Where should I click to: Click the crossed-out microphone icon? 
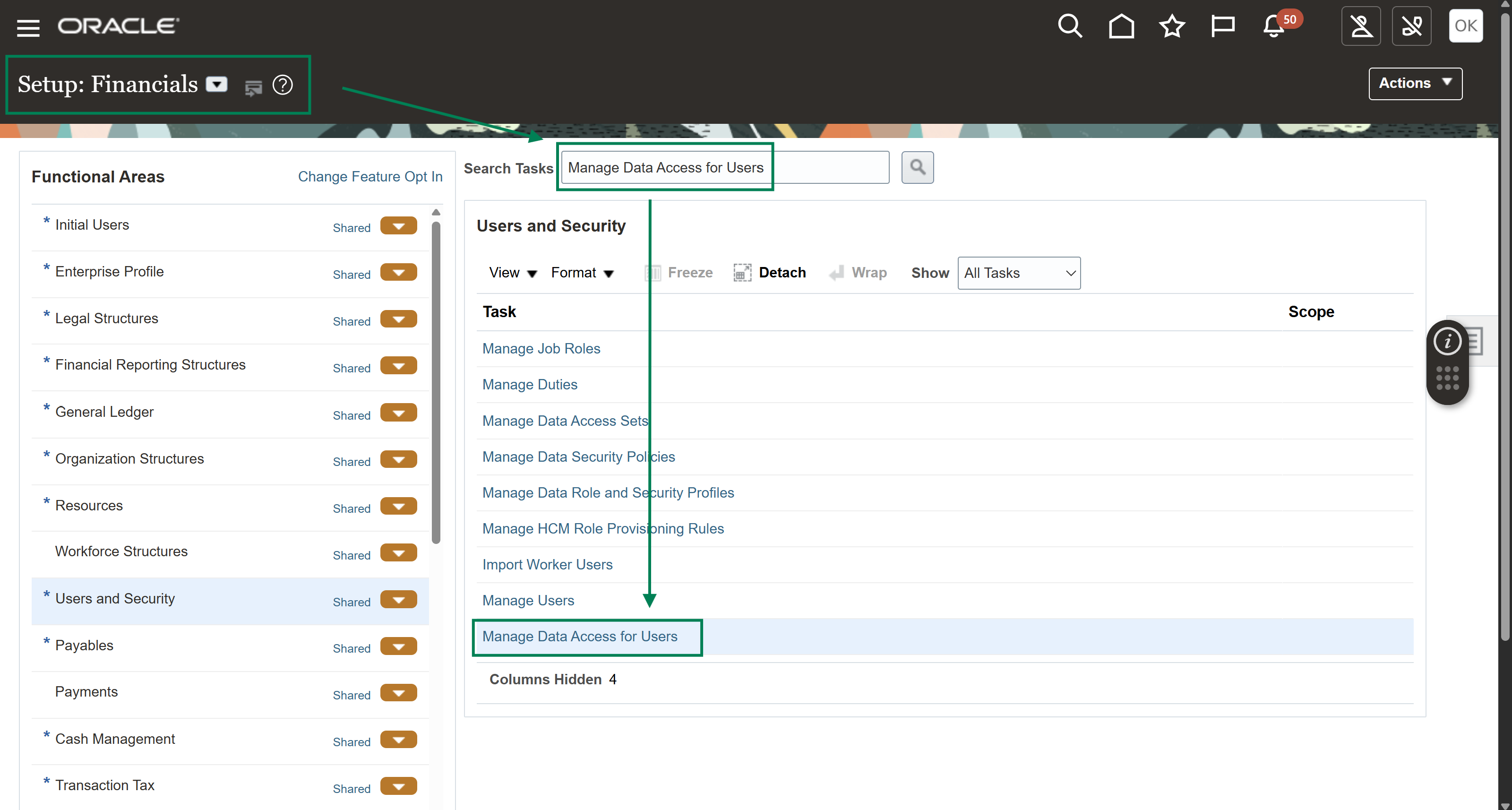pos(1412,26)
